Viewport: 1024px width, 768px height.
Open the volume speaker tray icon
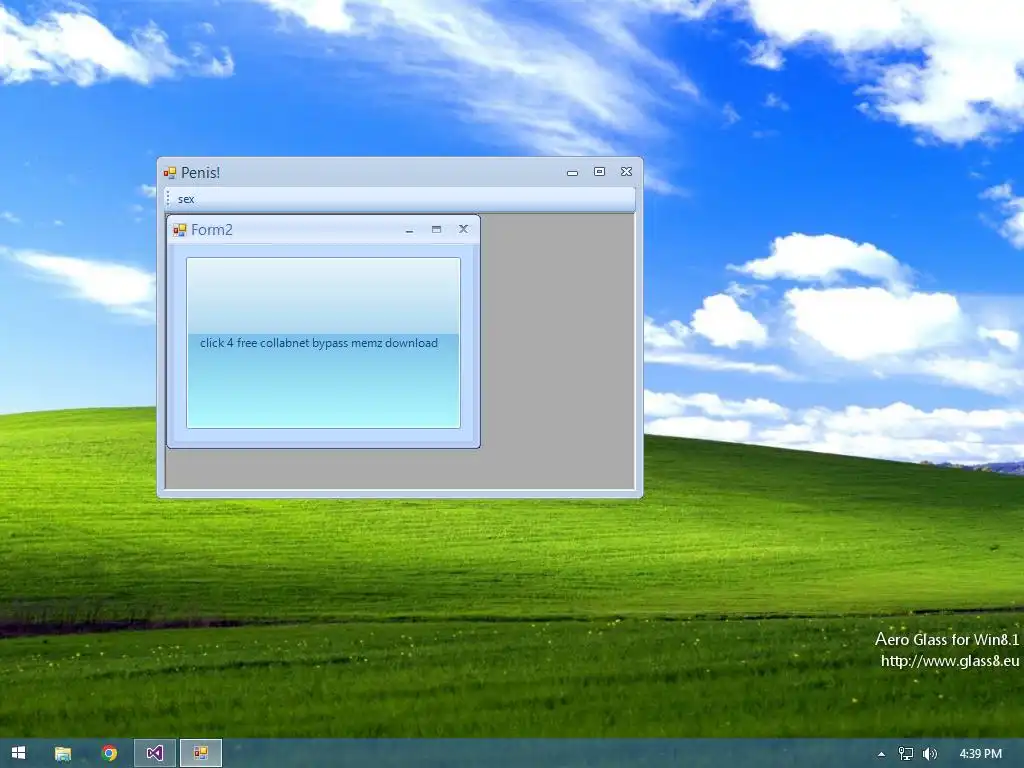930,754
